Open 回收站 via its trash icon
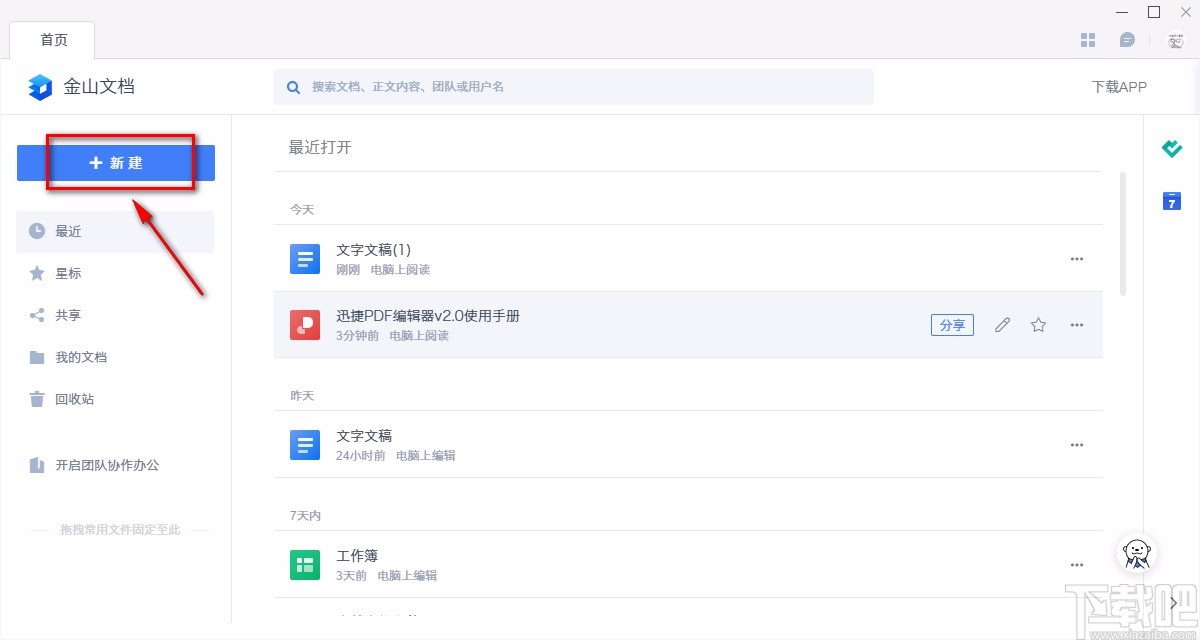The height and width of the screenshot is (640, 1200). (35, 399)
